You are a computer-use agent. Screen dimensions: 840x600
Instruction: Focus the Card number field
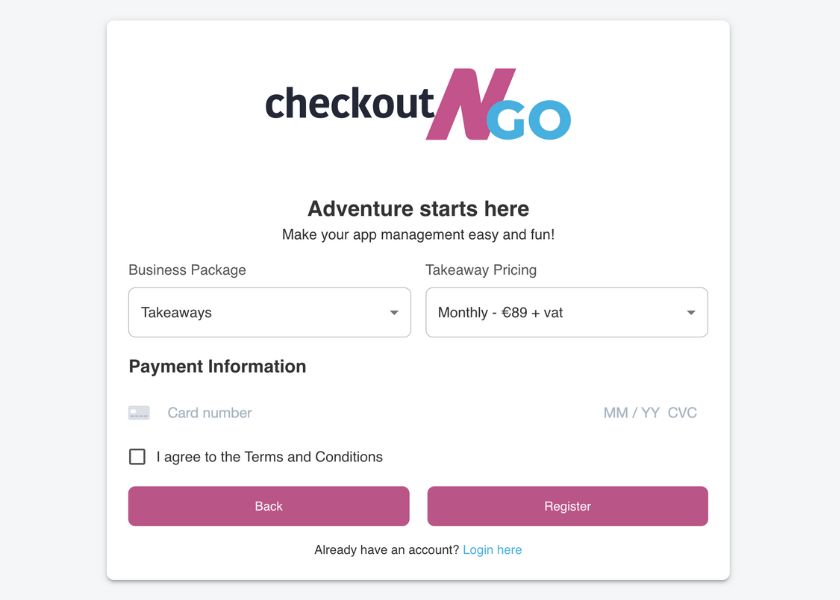pyautogui.click(x=300, y=413)
